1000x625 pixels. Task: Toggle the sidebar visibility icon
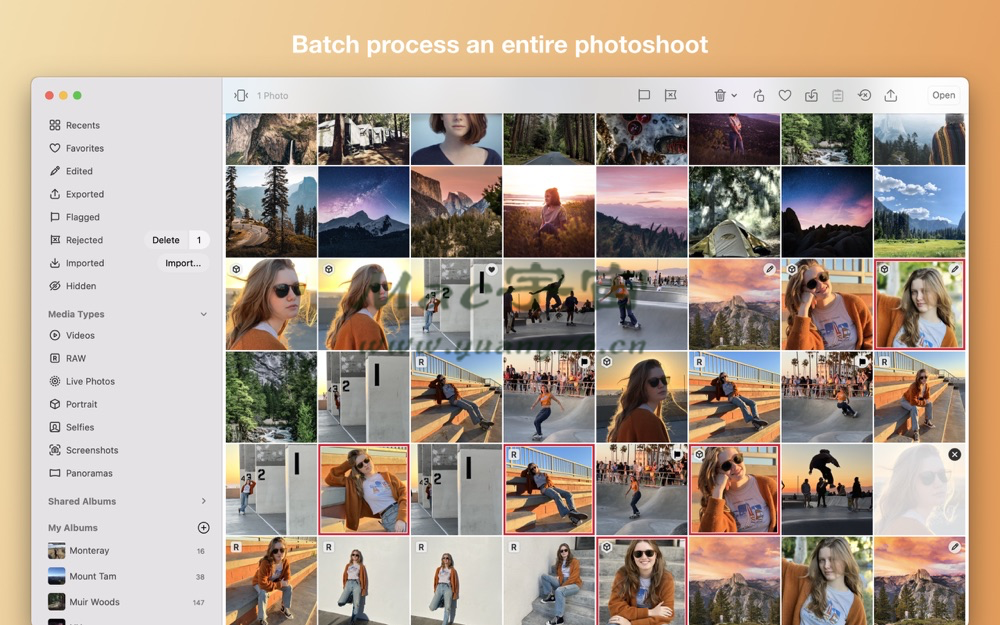241,96
